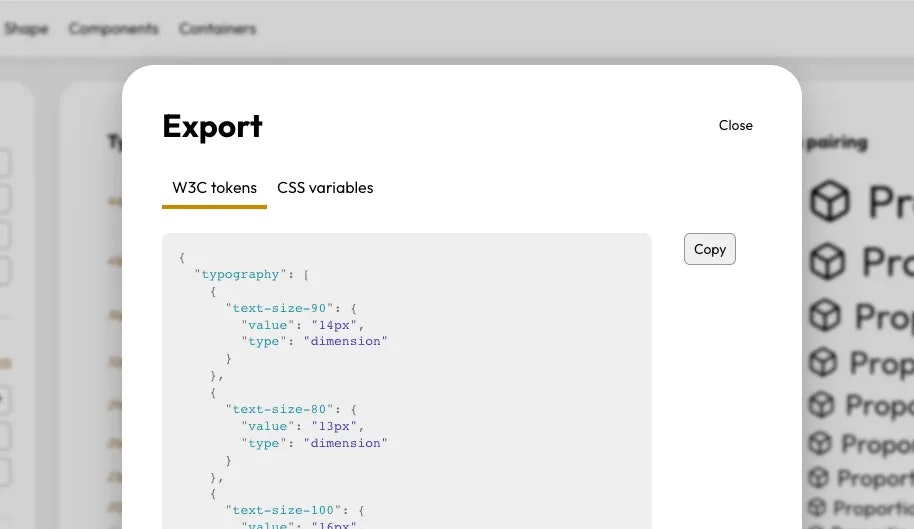914x529 pixels.
Task: Click the "dimension" type under text-size-90
Action: [x=345, y=341]
